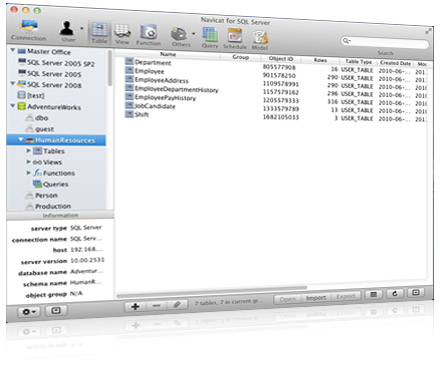Select the Shift table icon
The height and width of the screenshot is (370, 440).
(129, 114)
